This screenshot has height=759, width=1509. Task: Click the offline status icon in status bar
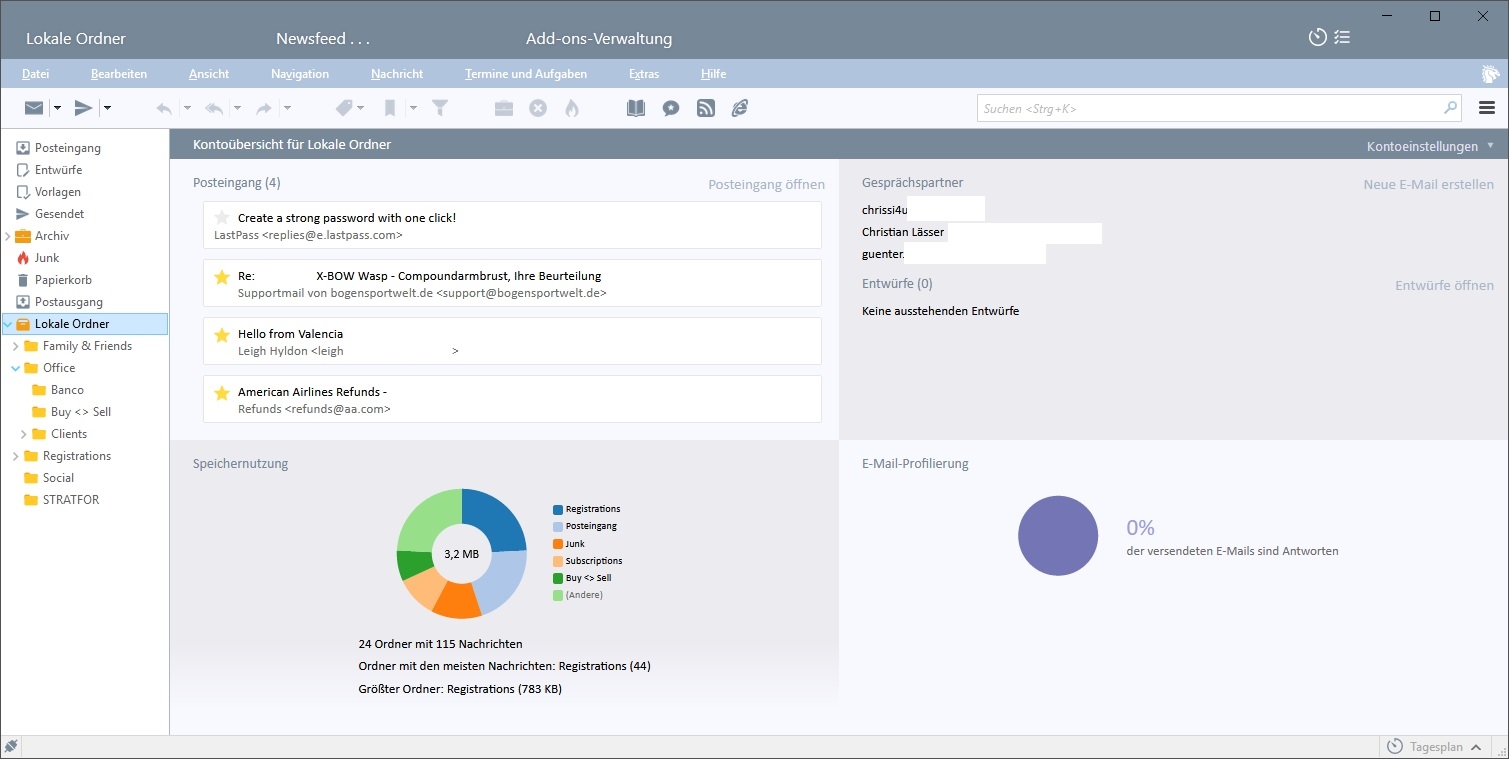(x=11, y=746)
